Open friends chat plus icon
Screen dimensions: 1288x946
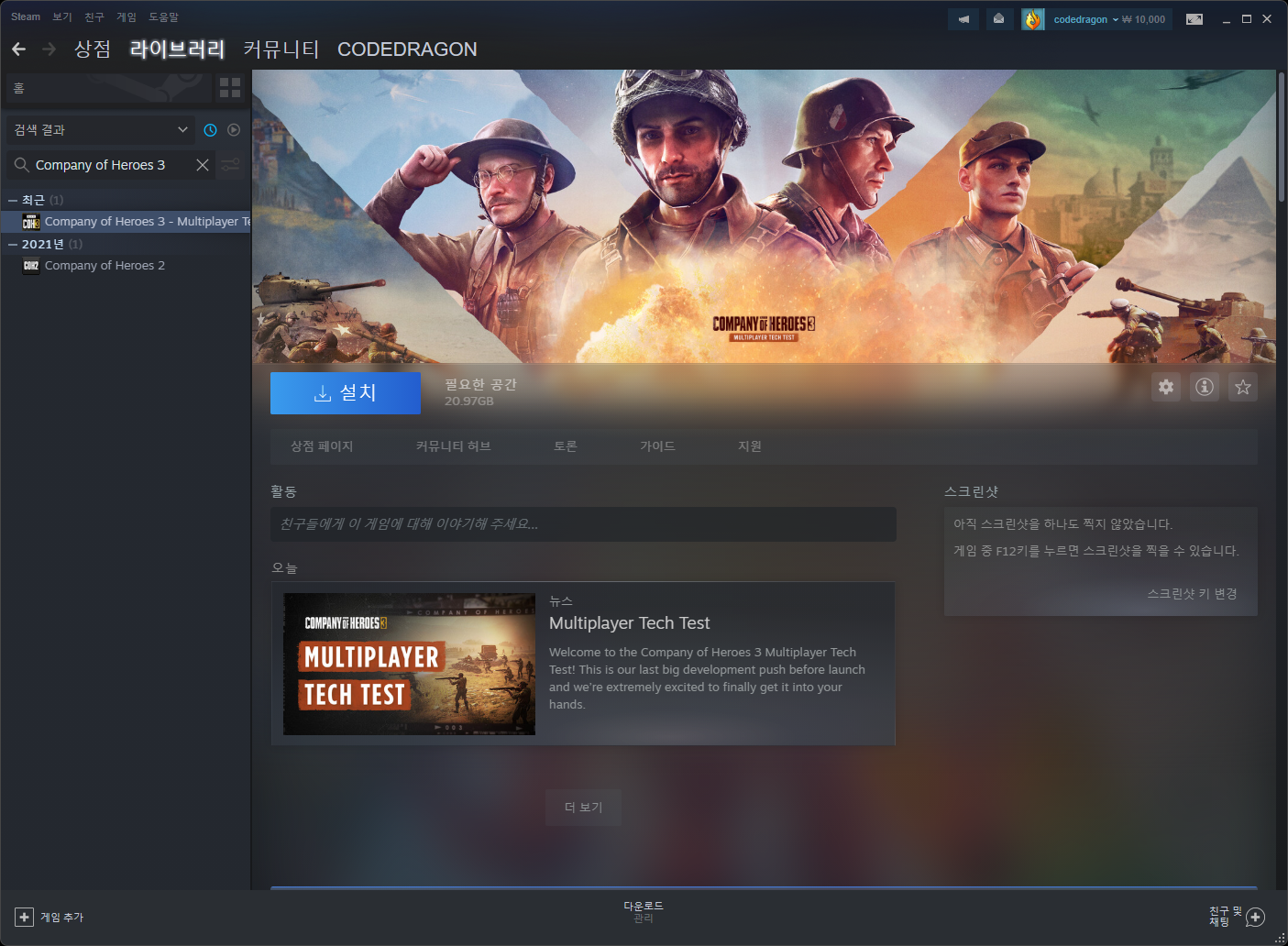pos(1256,917)
